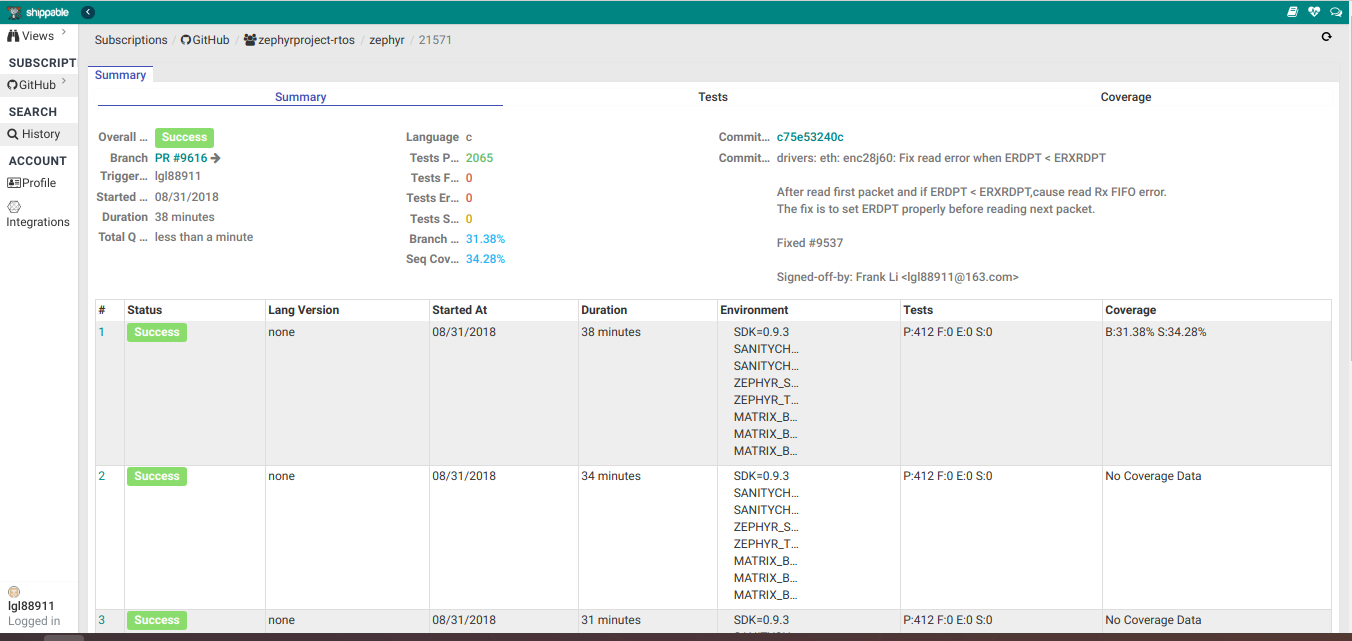Screen dimensions: 1352x641
Task: Click the GitHub breadcrumb link
Action: point(211,40)
